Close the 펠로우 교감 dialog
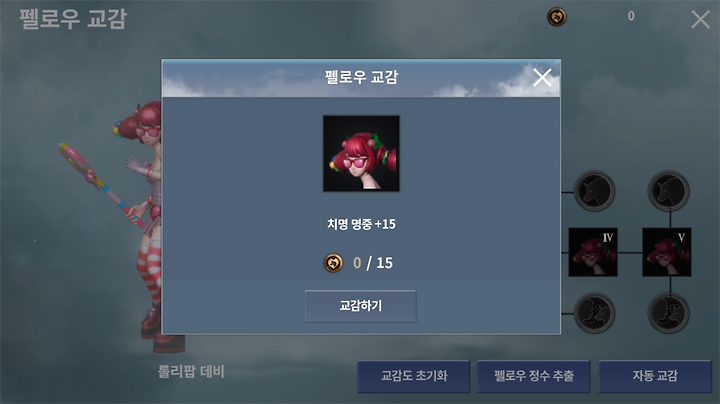This screenshot has width=720, height=404. [542, 78]
